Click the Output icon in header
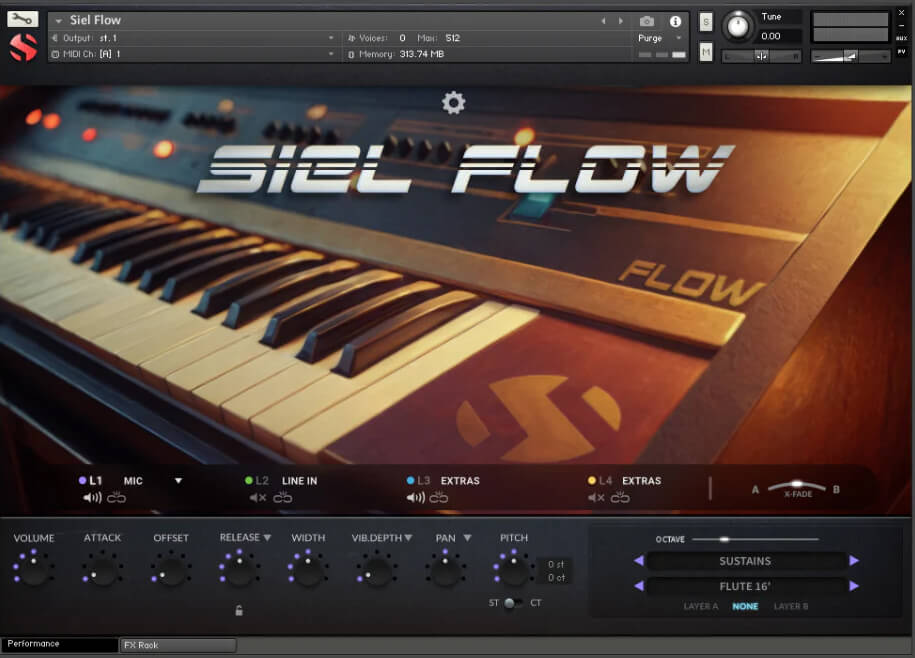 click(x=55, y=38)
